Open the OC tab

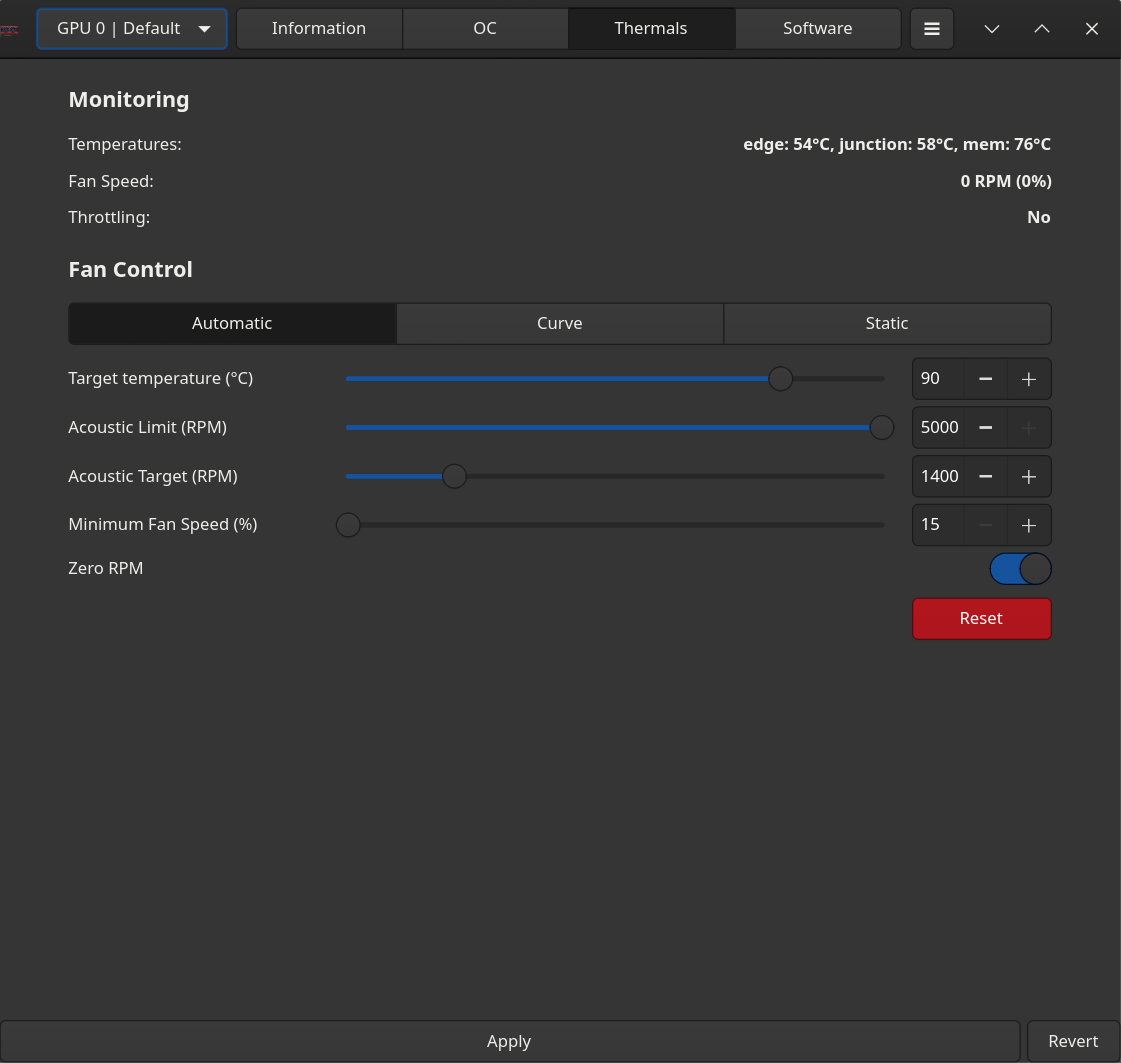click(485, 29)
